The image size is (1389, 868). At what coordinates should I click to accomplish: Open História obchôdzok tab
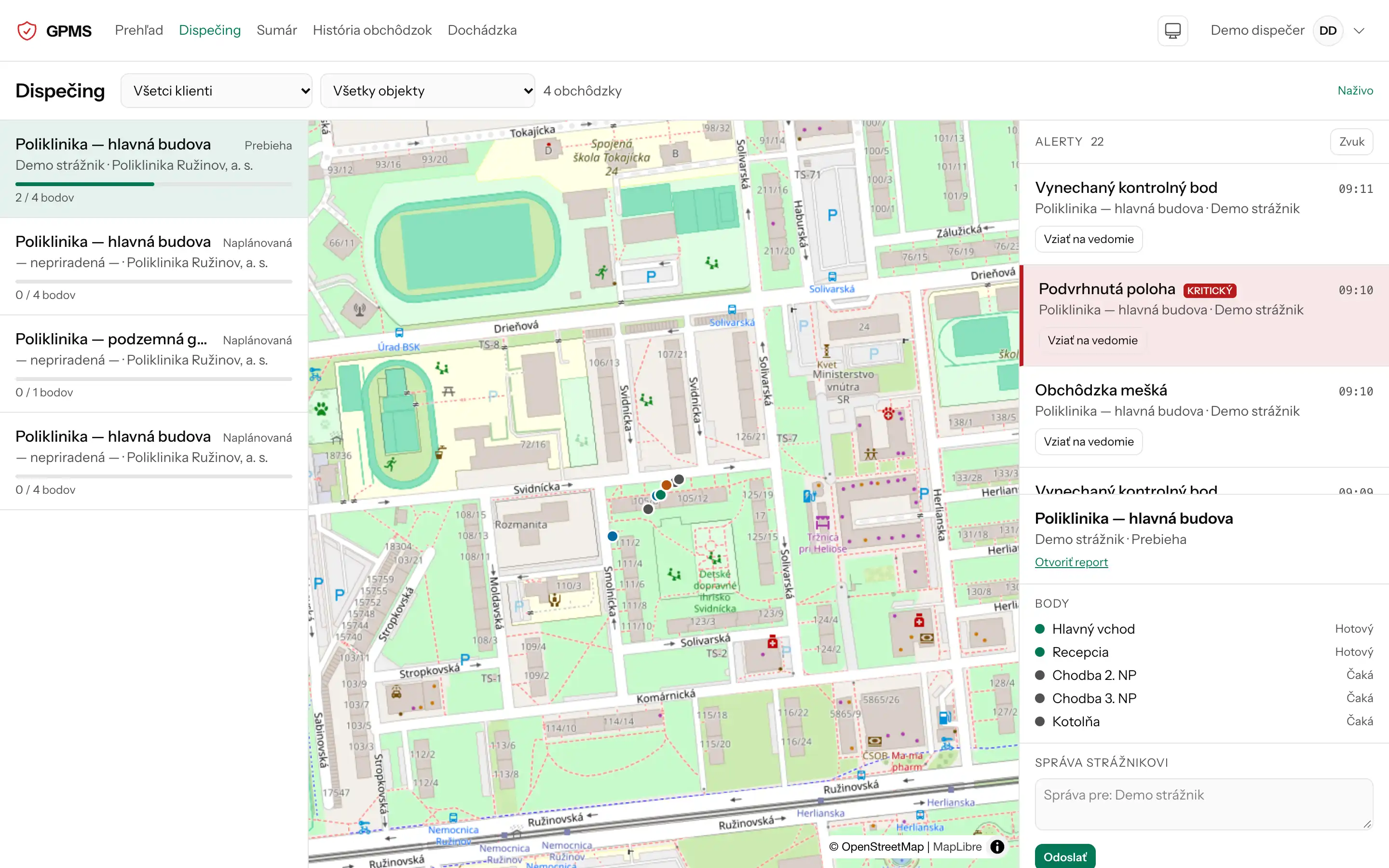(x=372, y=30)
